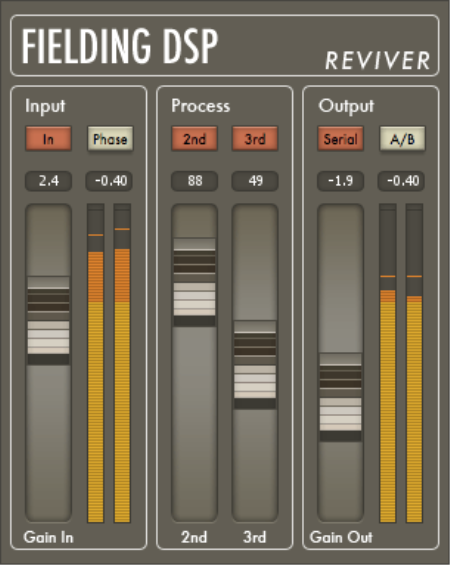The image size is (450, 565).
Task: Toggle the 3rd harmonic button
Action: 255,138
